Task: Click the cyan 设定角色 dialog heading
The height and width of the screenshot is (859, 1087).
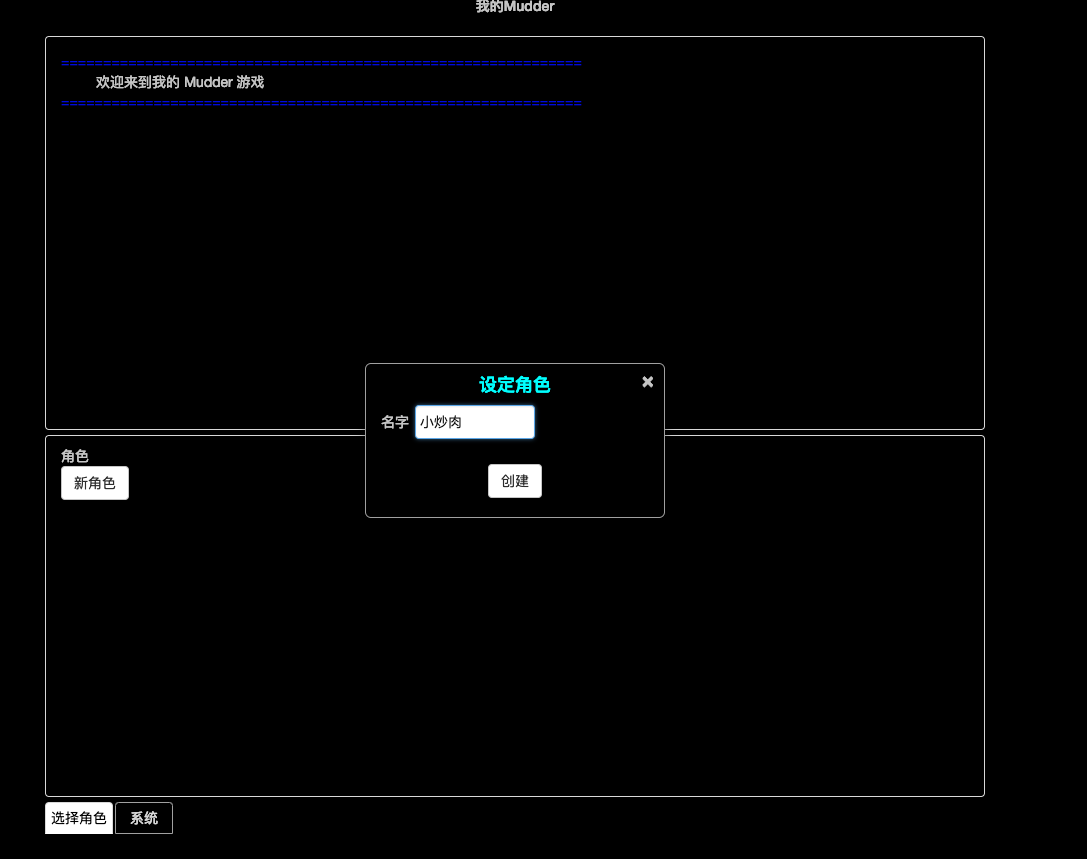Action: click(514, 385)
